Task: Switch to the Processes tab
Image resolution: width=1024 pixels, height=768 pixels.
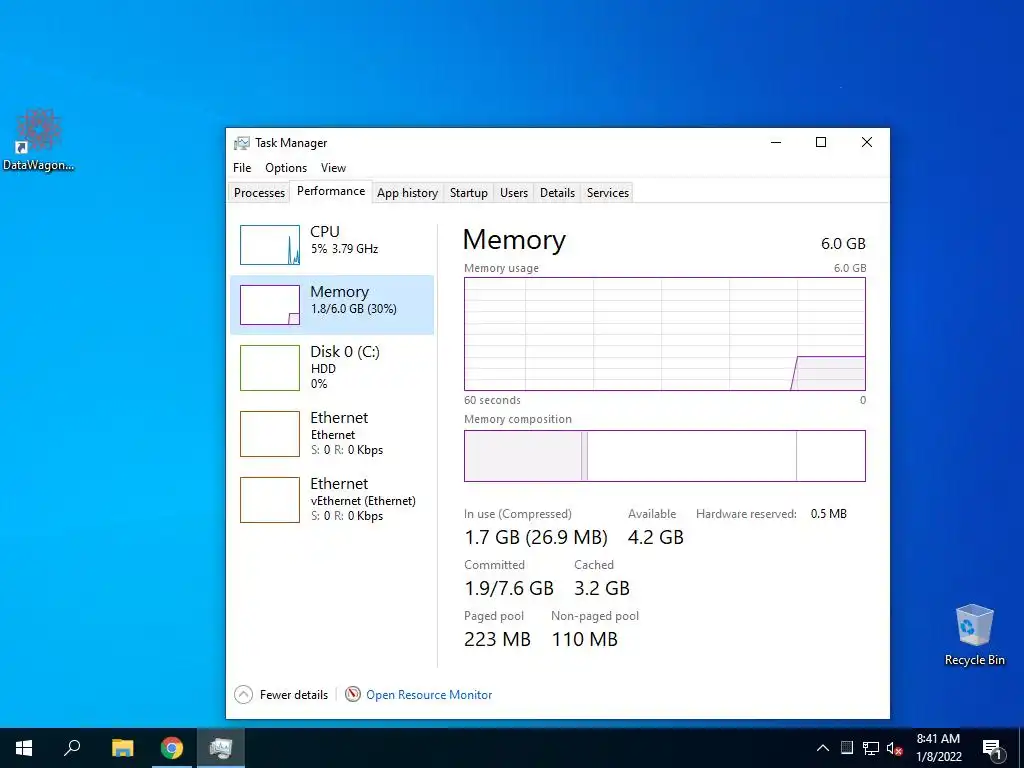Action: [259, 193]
